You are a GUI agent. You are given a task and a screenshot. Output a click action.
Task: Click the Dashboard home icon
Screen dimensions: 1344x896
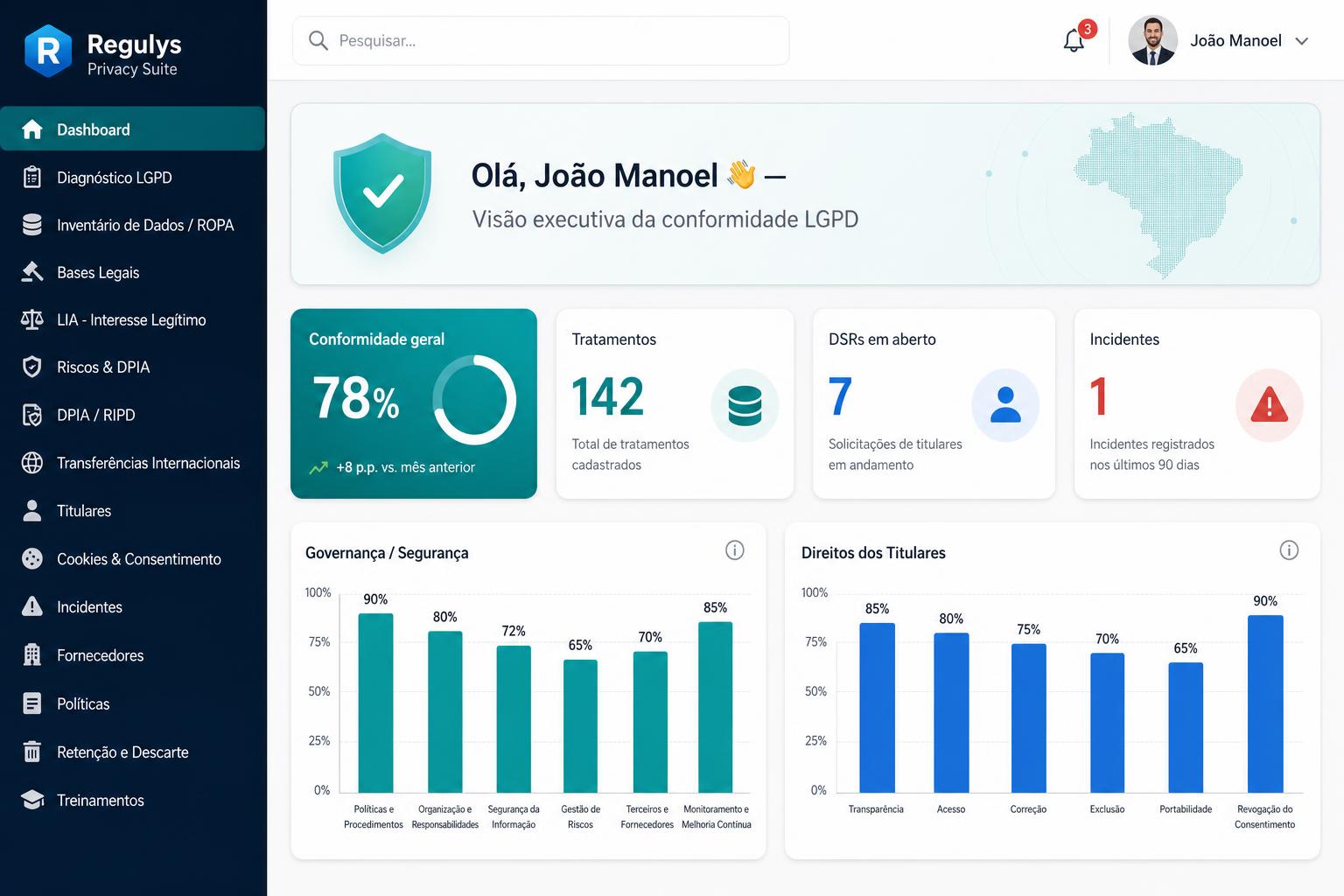[32, 129]
